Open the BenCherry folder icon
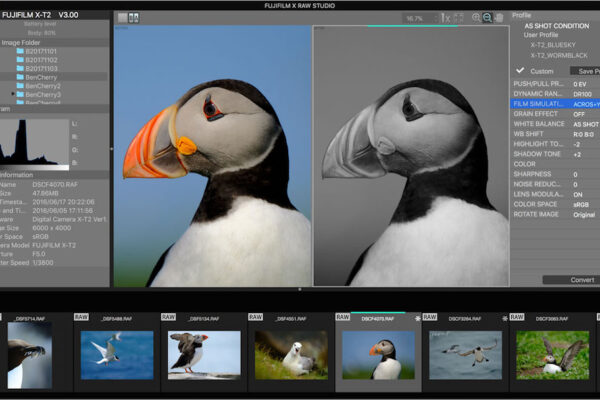 [x=18, y=75]
